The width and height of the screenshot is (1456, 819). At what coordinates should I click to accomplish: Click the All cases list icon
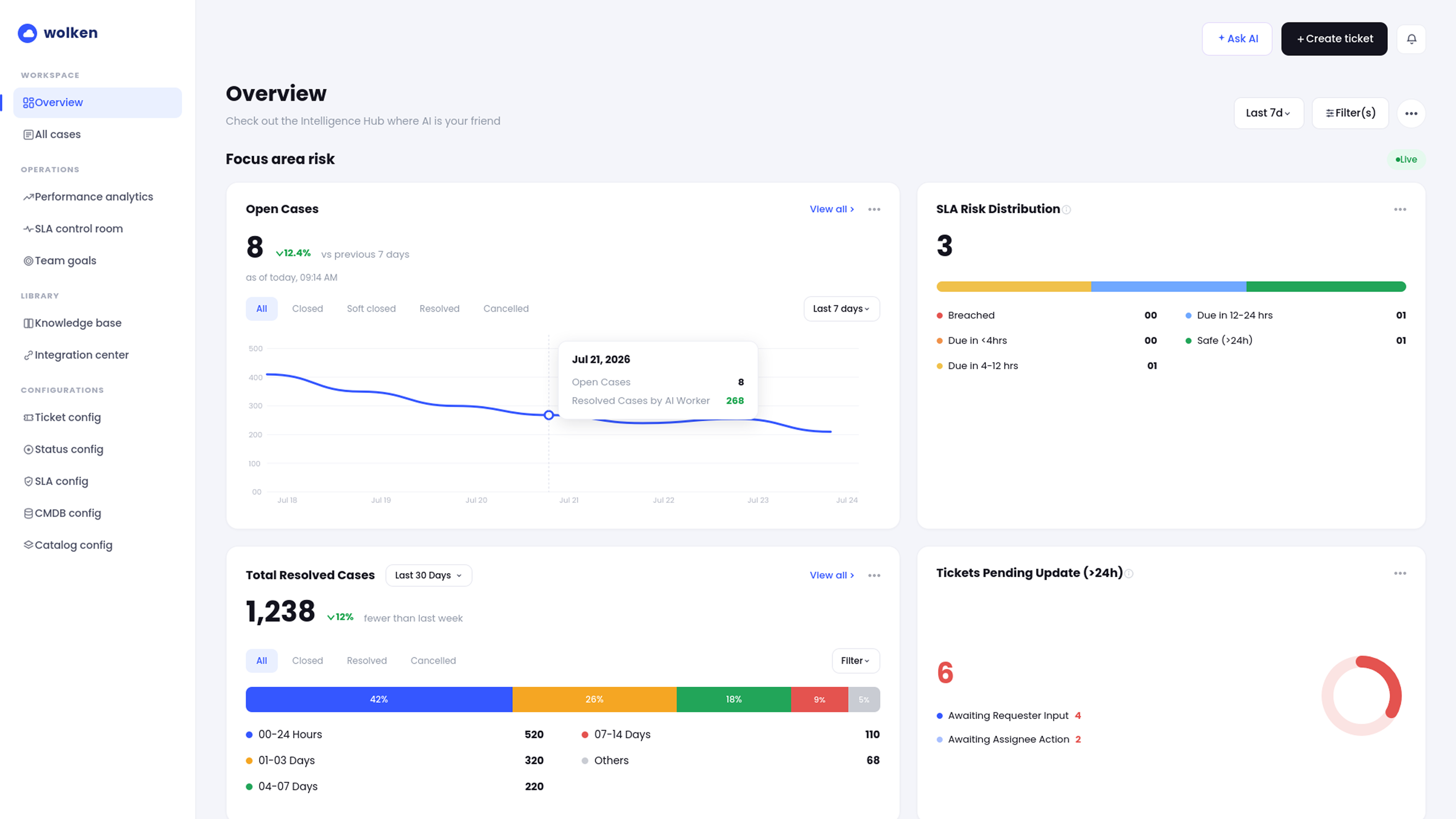28,135
